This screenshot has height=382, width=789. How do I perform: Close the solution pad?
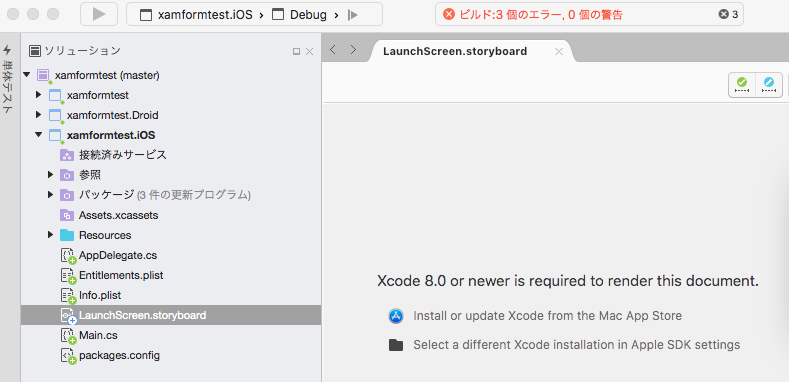[309, 51]
